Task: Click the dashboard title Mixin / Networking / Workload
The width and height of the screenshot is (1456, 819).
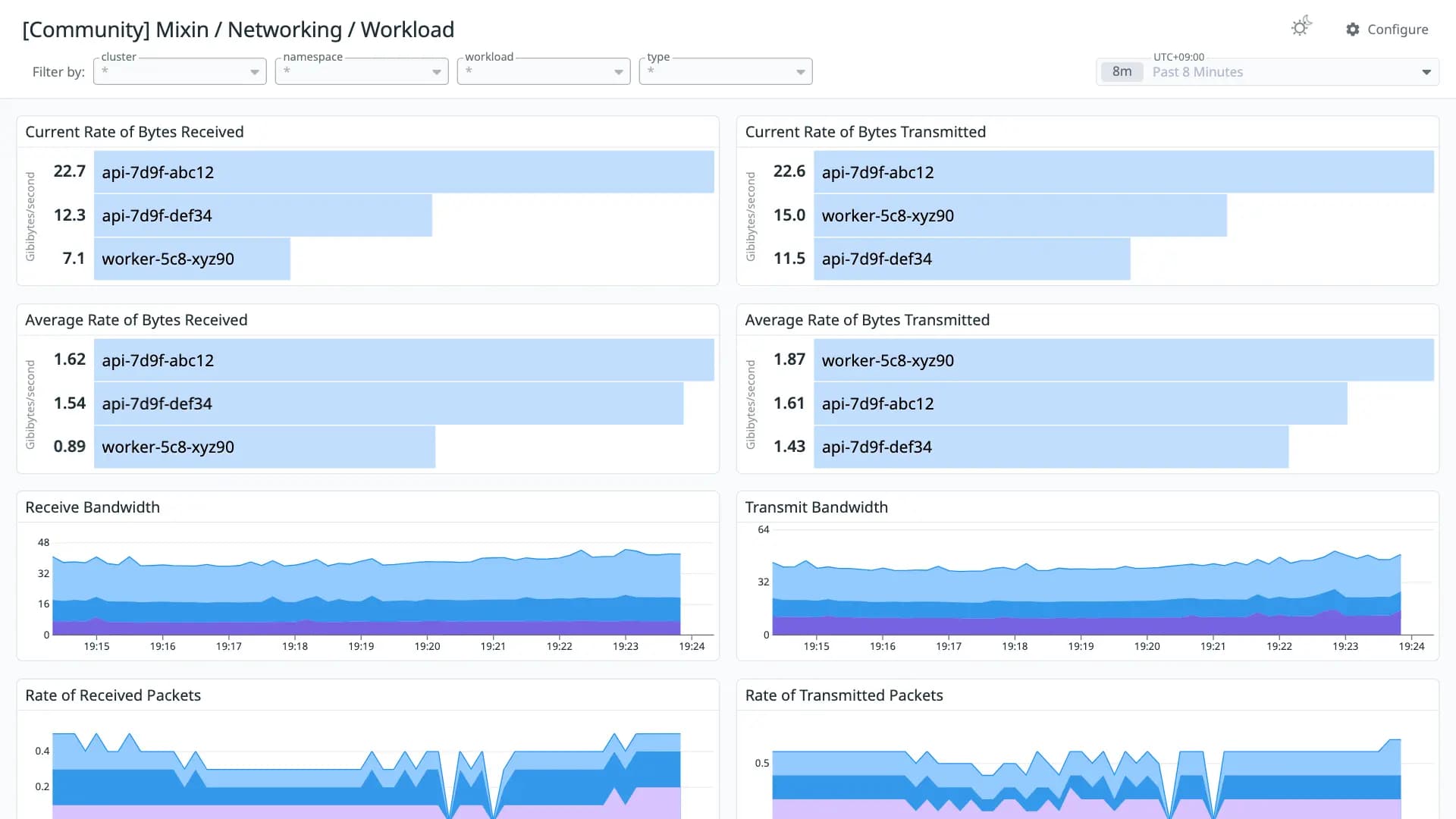Action: (x=238, y=30)
